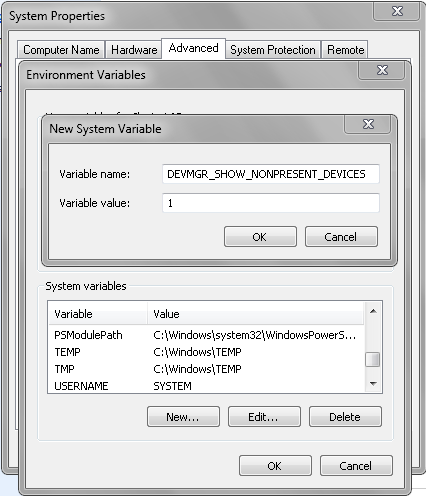
Task: Open the Remote tab
Action: (x=345, y=50)
